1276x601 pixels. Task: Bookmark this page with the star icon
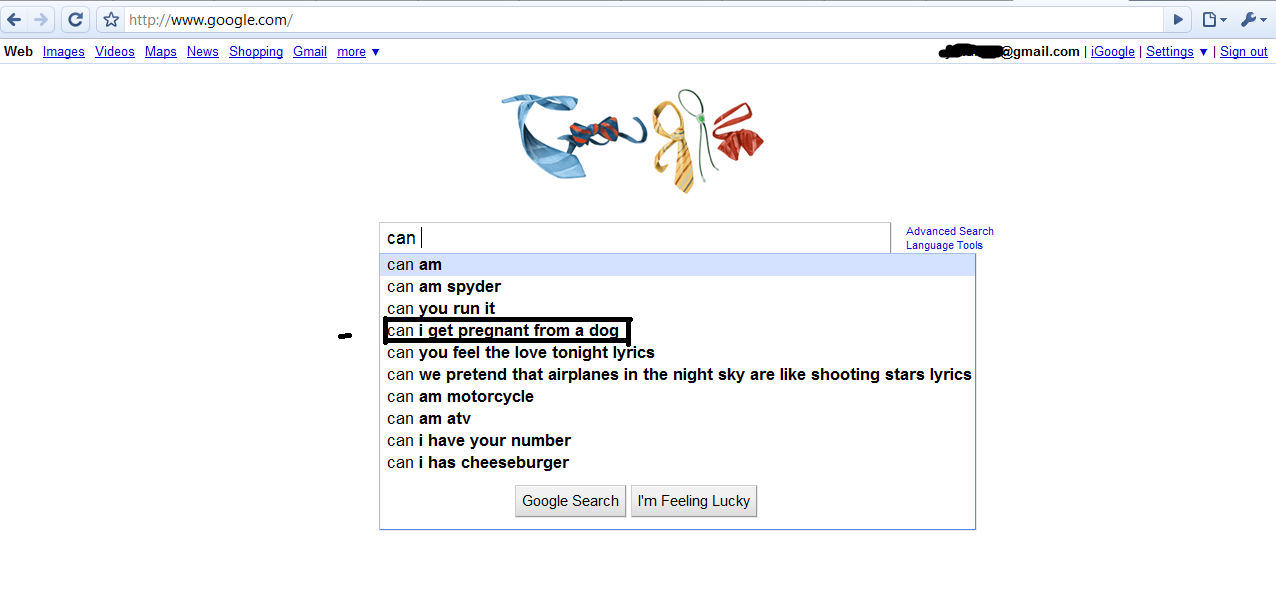click(111, 19)
